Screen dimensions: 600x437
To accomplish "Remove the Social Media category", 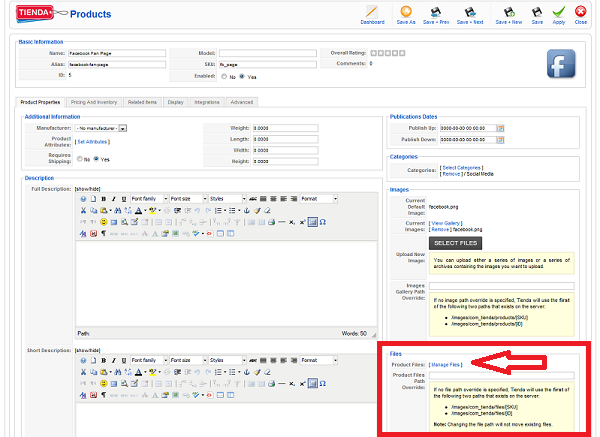I will click(451, 174).
